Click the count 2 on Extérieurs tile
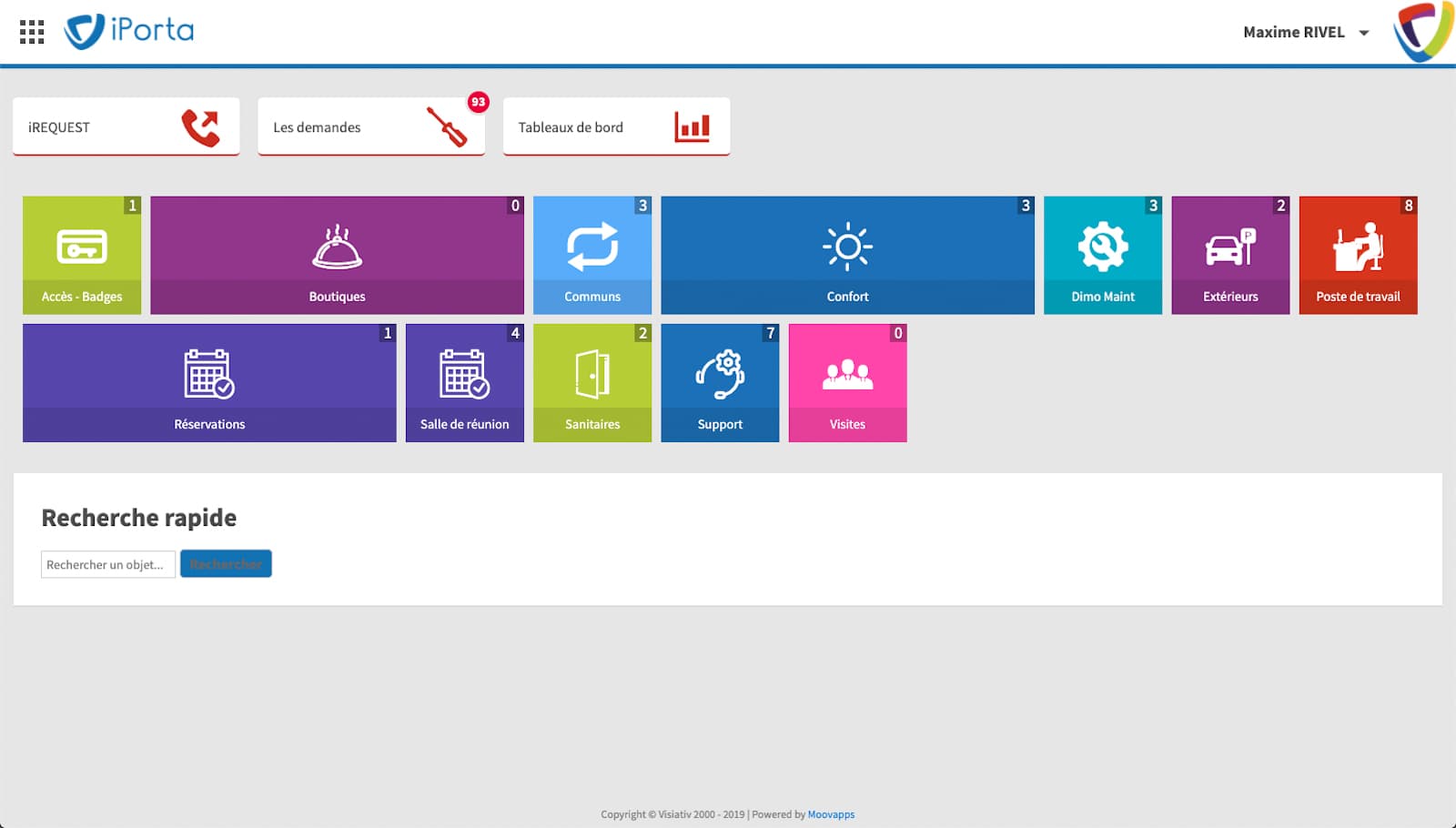1456x828 pixels. 1281,206
